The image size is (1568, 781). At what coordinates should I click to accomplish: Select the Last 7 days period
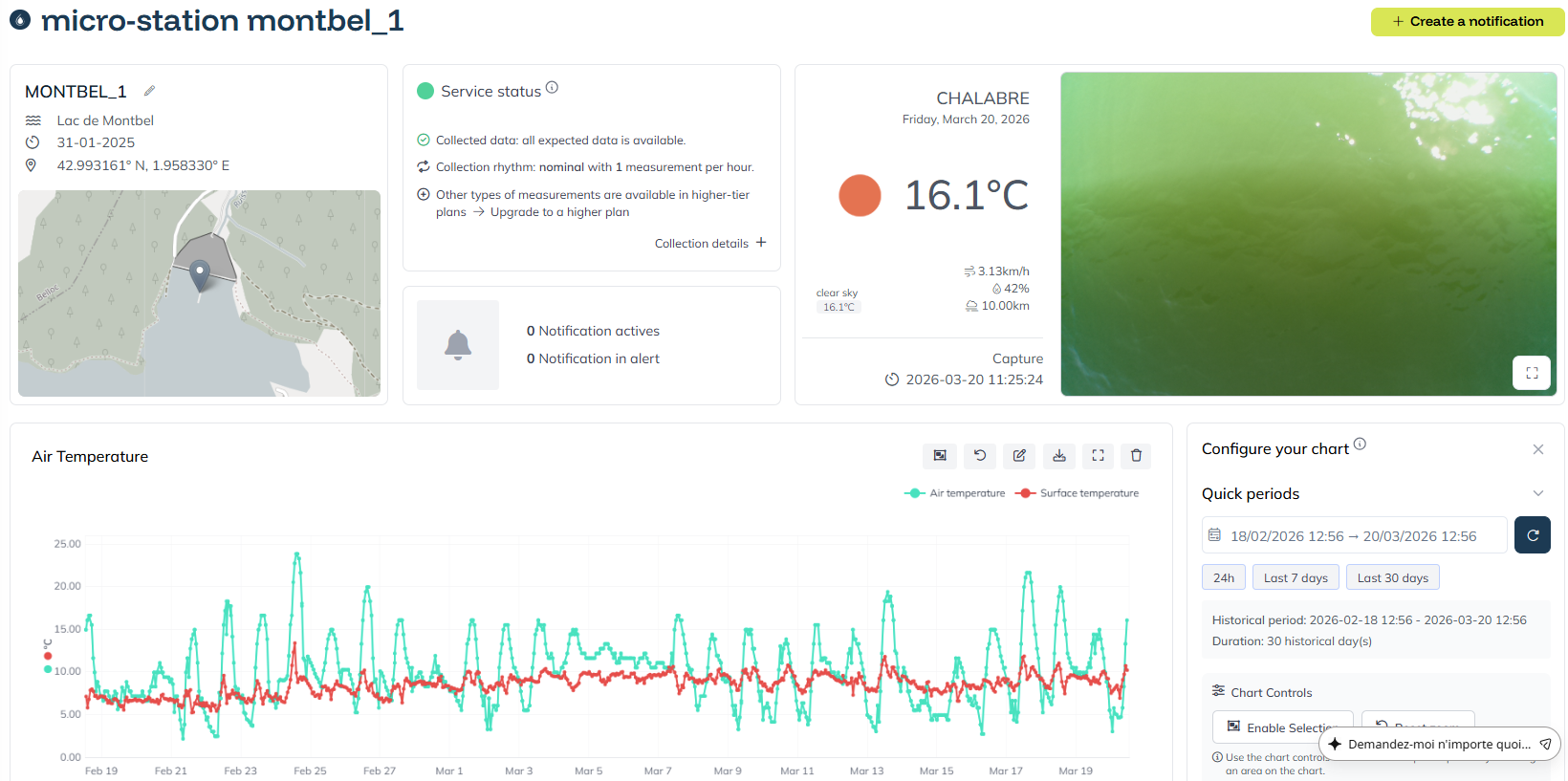pyautogui.click(x=1295, y=577)
